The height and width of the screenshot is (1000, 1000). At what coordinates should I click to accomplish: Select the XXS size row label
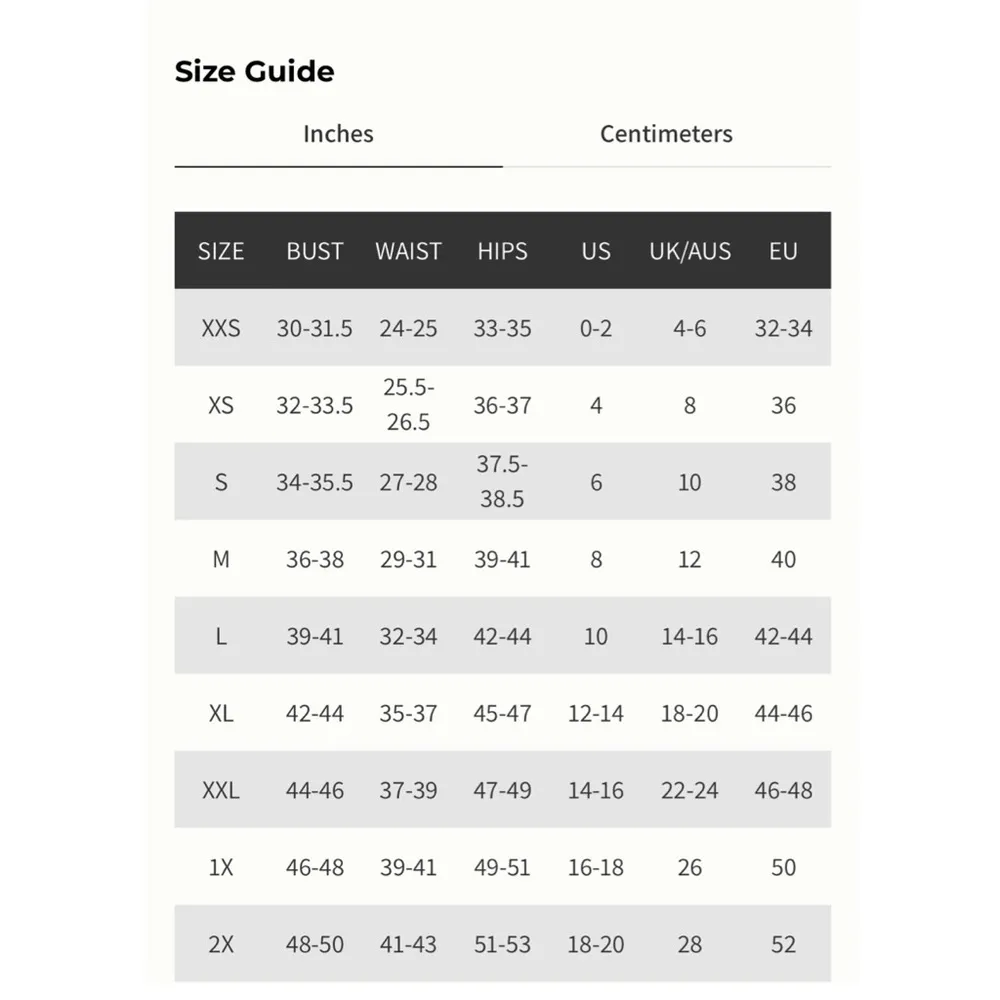(x=221, y=328)
